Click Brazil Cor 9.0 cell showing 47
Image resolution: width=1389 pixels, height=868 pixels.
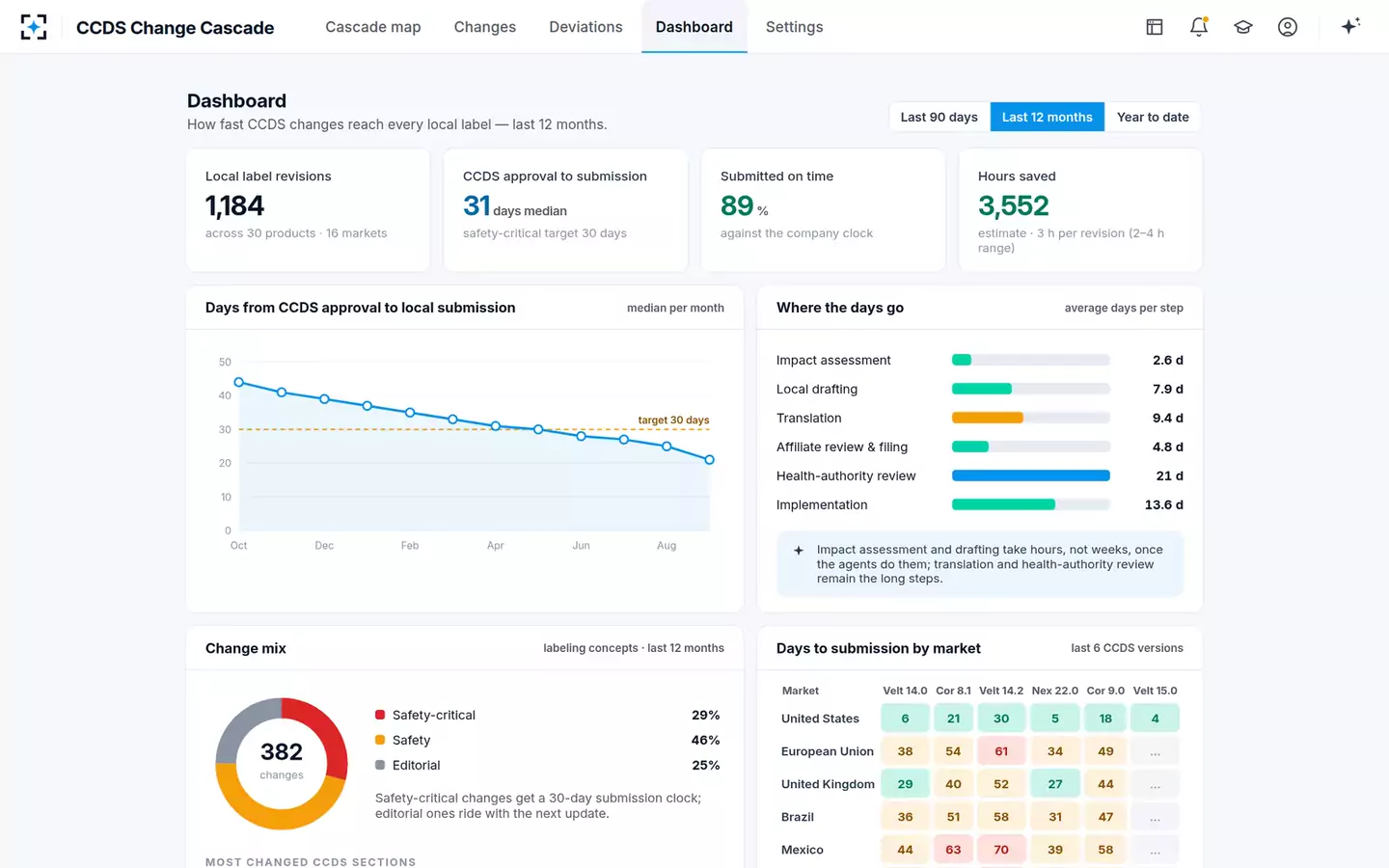click(1105, 817)
